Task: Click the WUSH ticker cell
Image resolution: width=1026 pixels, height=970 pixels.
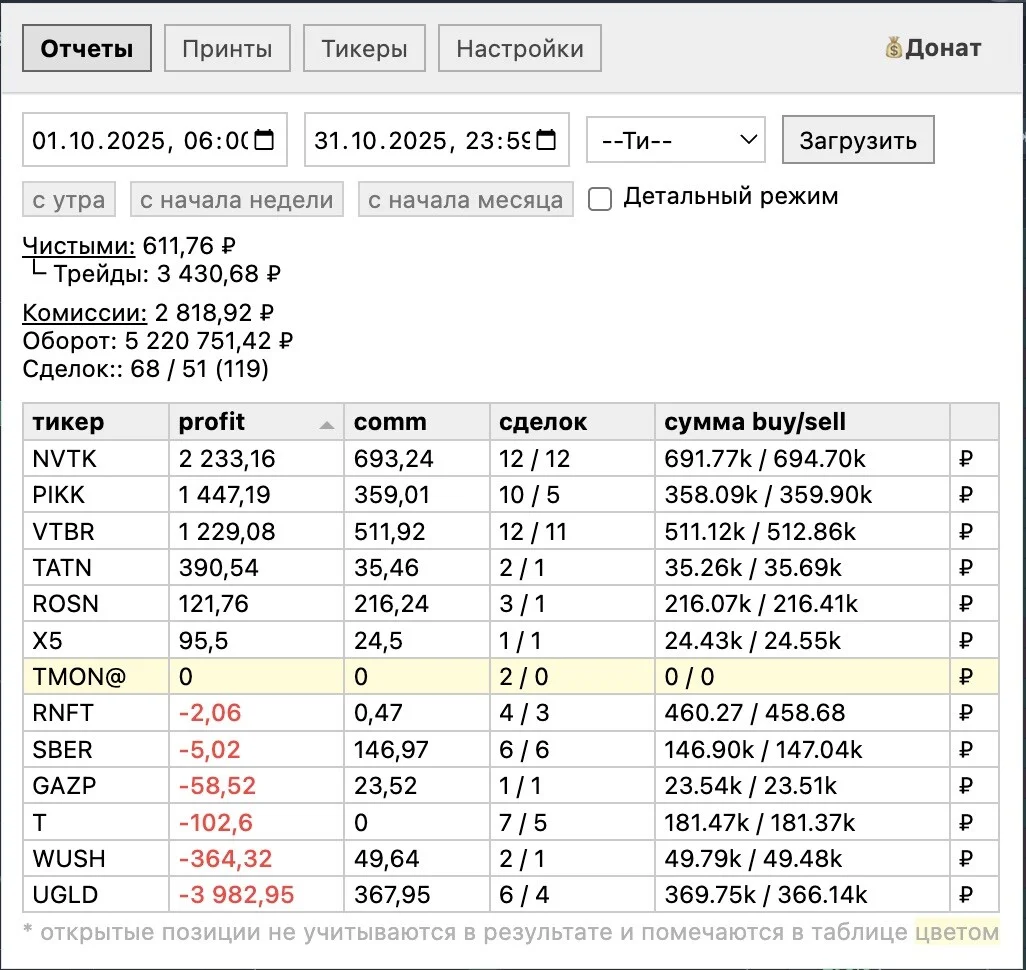Action: click(x=96, y=858)
